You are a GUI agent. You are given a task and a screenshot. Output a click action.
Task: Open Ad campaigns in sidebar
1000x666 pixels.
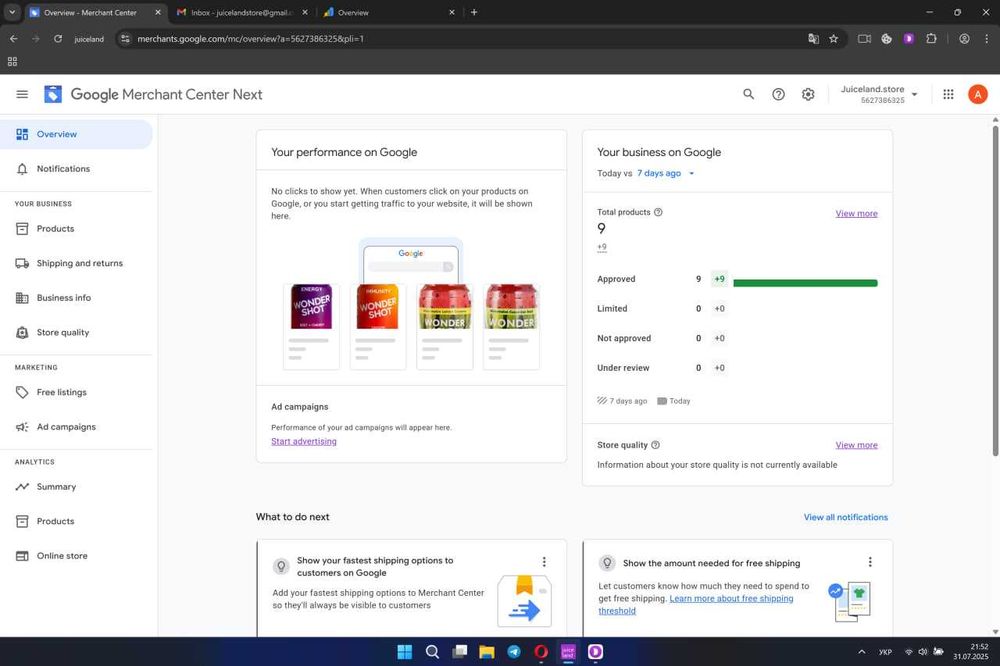(x=76, y=427)
